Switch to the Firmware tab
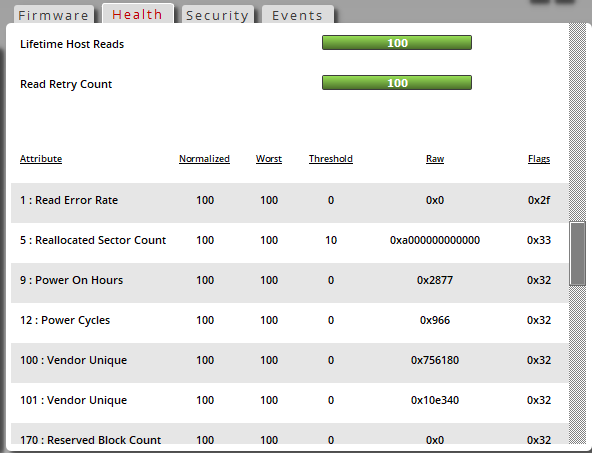 [54, 15]
